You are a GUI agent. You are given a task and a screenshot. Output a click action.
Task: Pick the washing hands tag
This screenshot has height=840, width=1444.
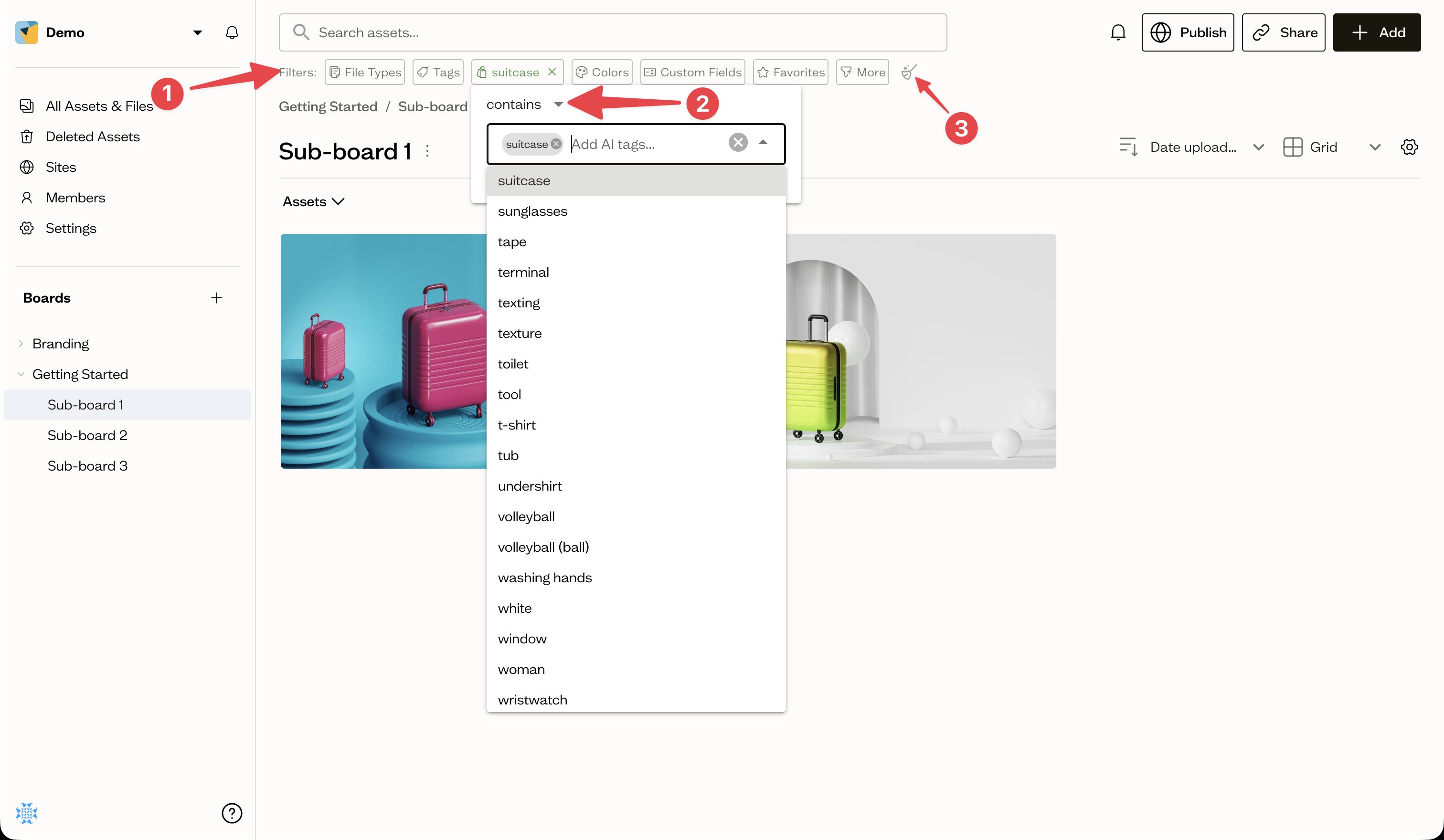tap(636, 578)
